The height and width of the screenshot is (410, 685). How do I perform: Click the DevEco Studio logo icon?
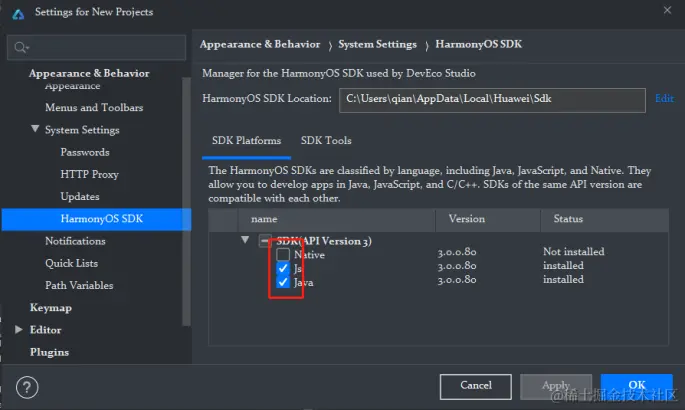(x=18, y=14)
